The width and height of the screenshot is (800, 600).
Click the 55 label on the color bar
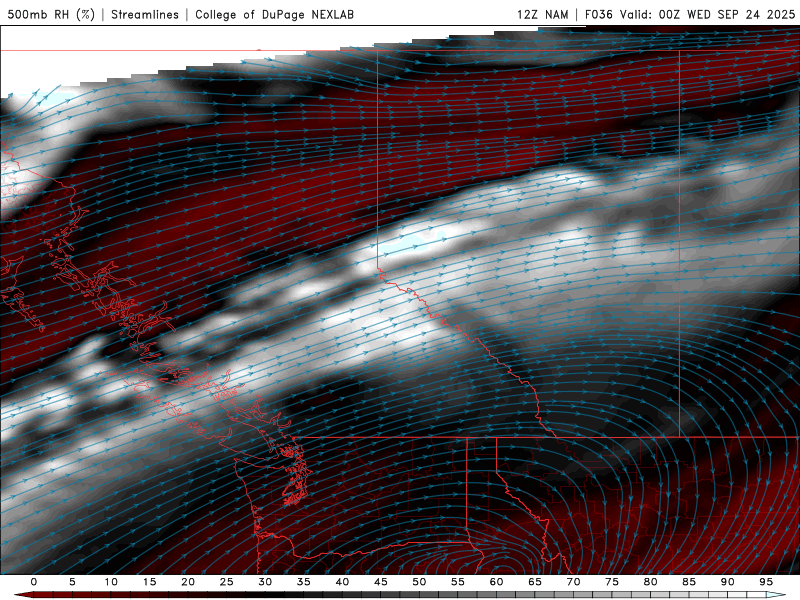pos(458,582)
